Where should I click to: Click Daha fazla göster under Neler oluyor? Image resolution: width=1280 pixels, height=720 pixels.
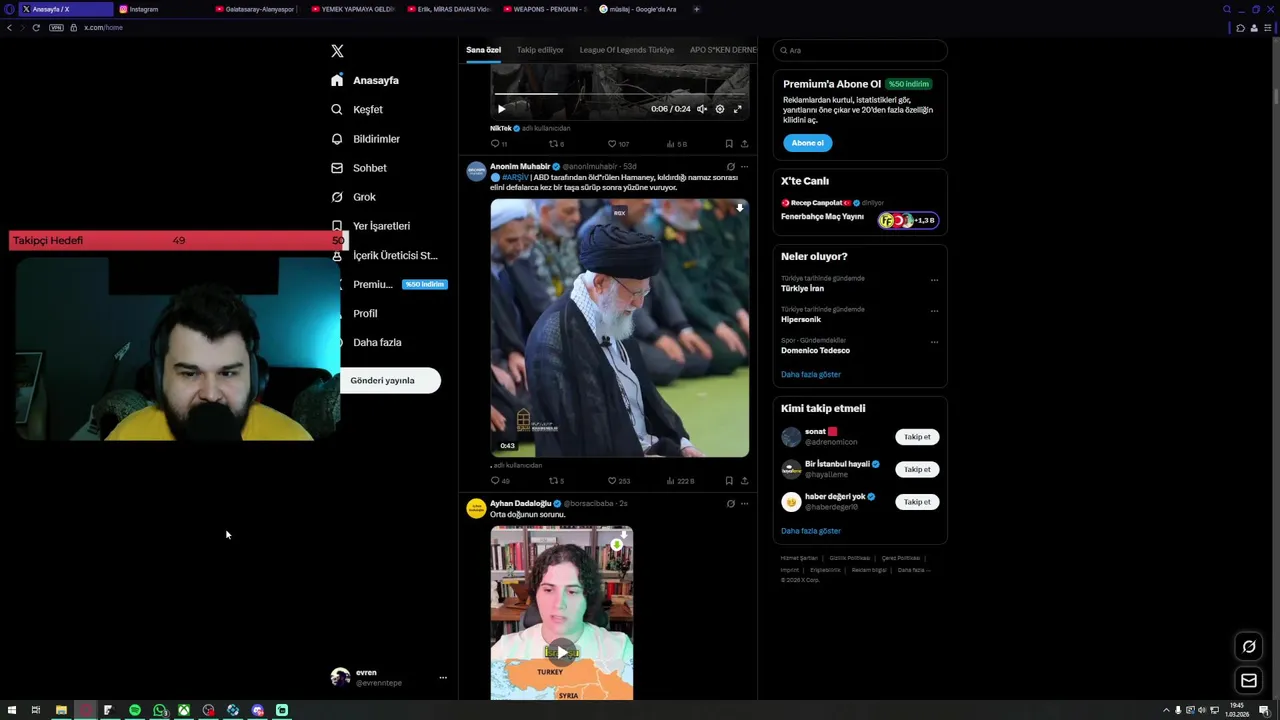click(x=811, y=374)
